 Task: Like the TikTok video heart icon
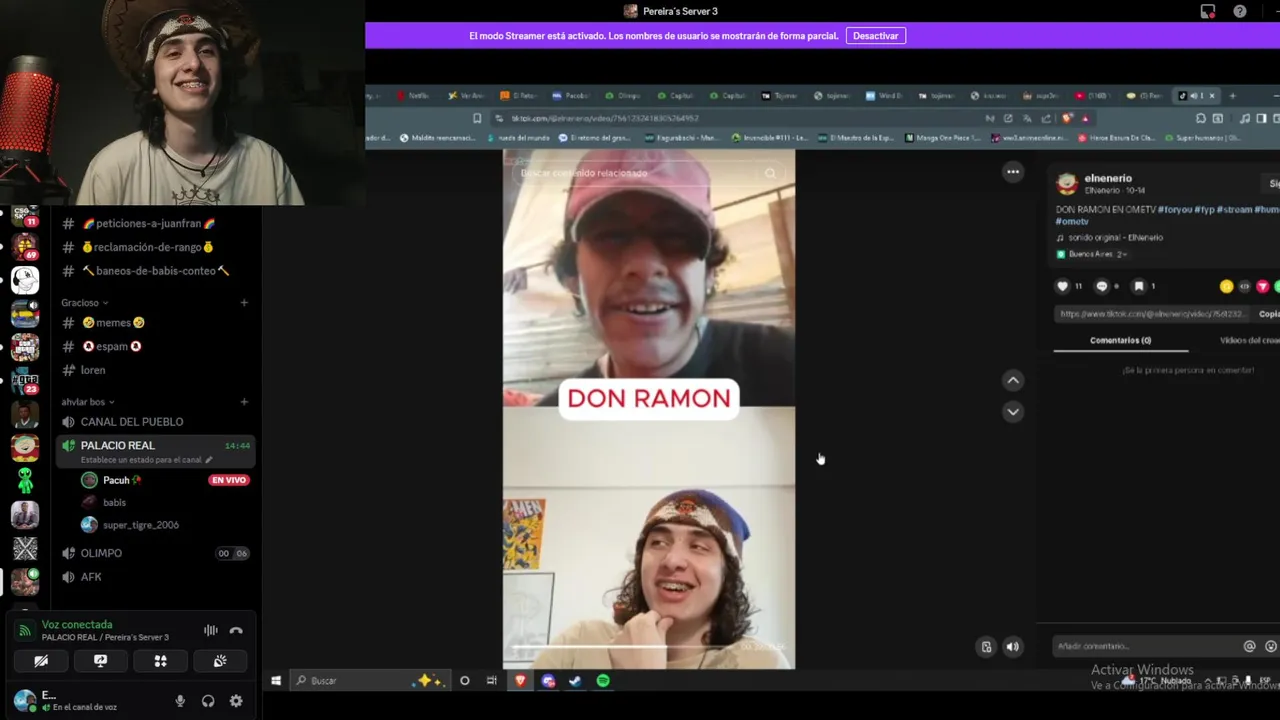click(1063, 286)
